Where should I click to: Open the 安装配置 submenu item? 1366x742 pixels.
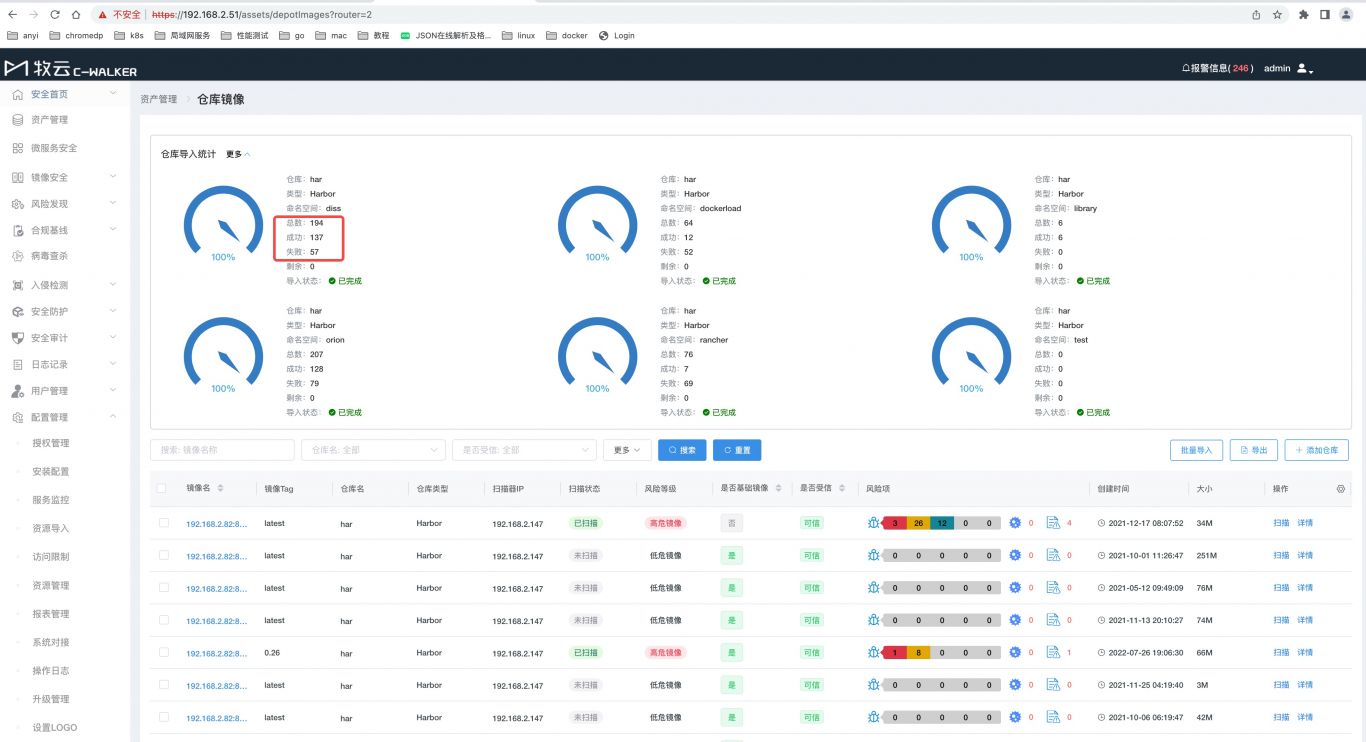pyautogui.click(x=51, y=471)
